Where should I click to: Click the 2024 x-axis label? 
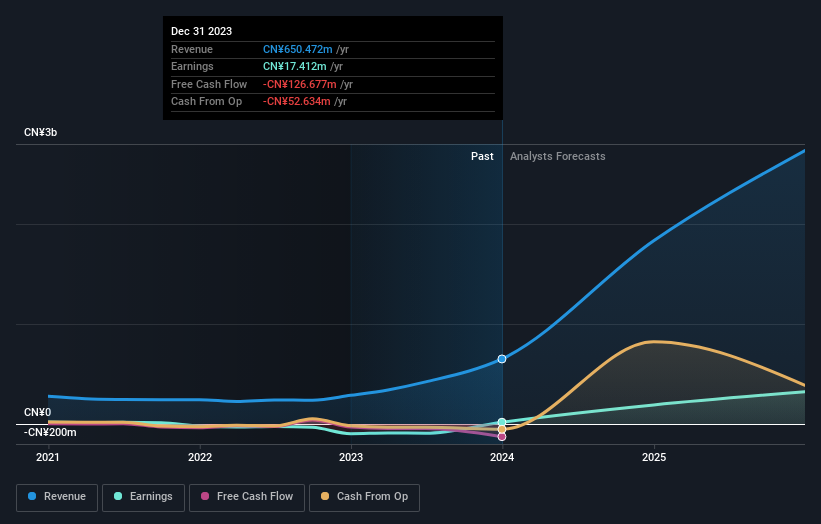click(x=502, y=458)
